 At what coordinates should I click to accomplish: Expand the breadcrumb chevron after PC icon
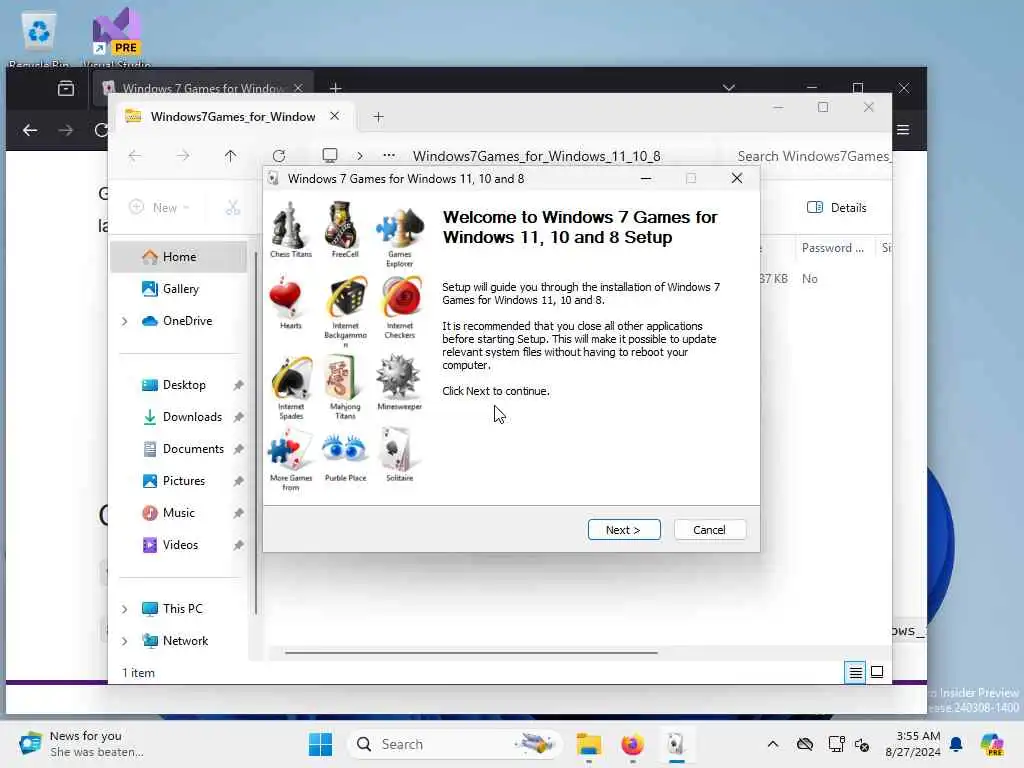pos(360,155)
